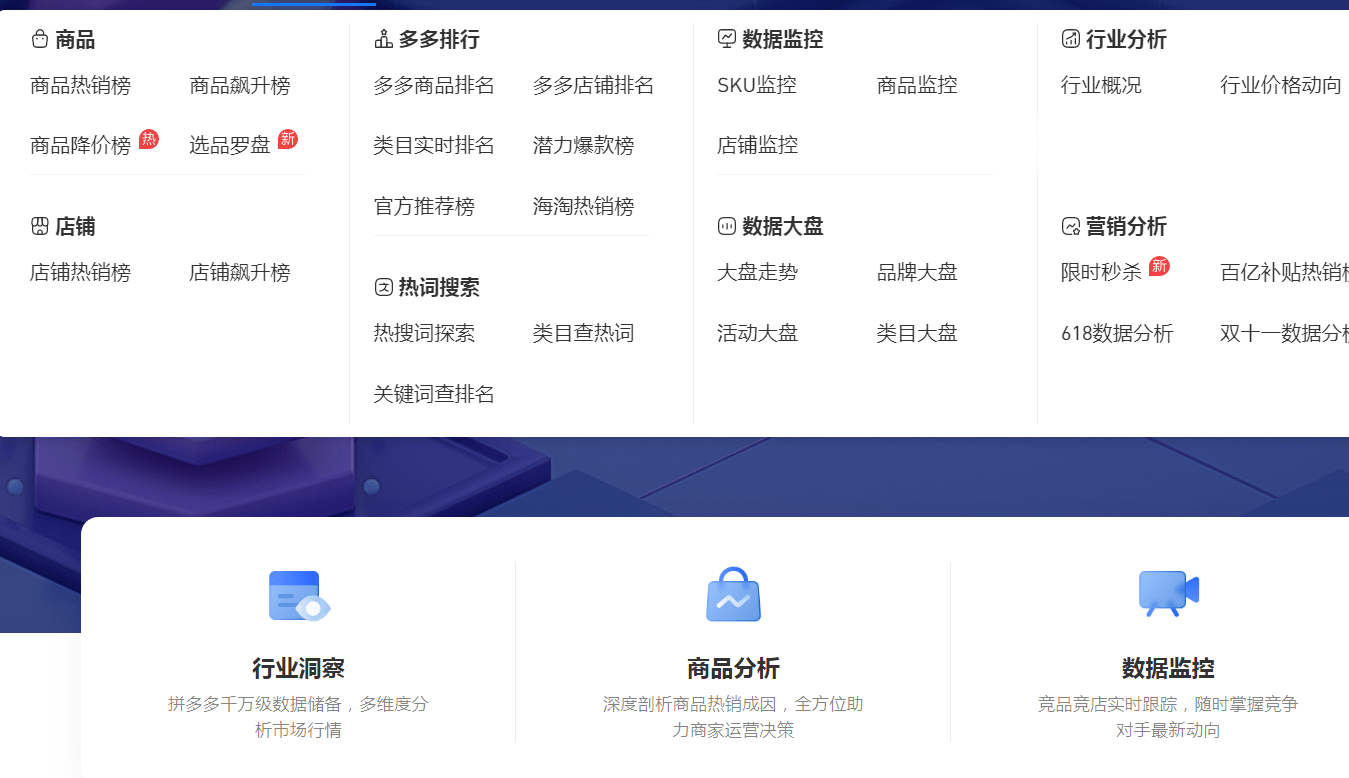The width and height of the screenshot is (1349, 778).
Task: Click the 营销分析 section heading
Action: click(1126, 227)
